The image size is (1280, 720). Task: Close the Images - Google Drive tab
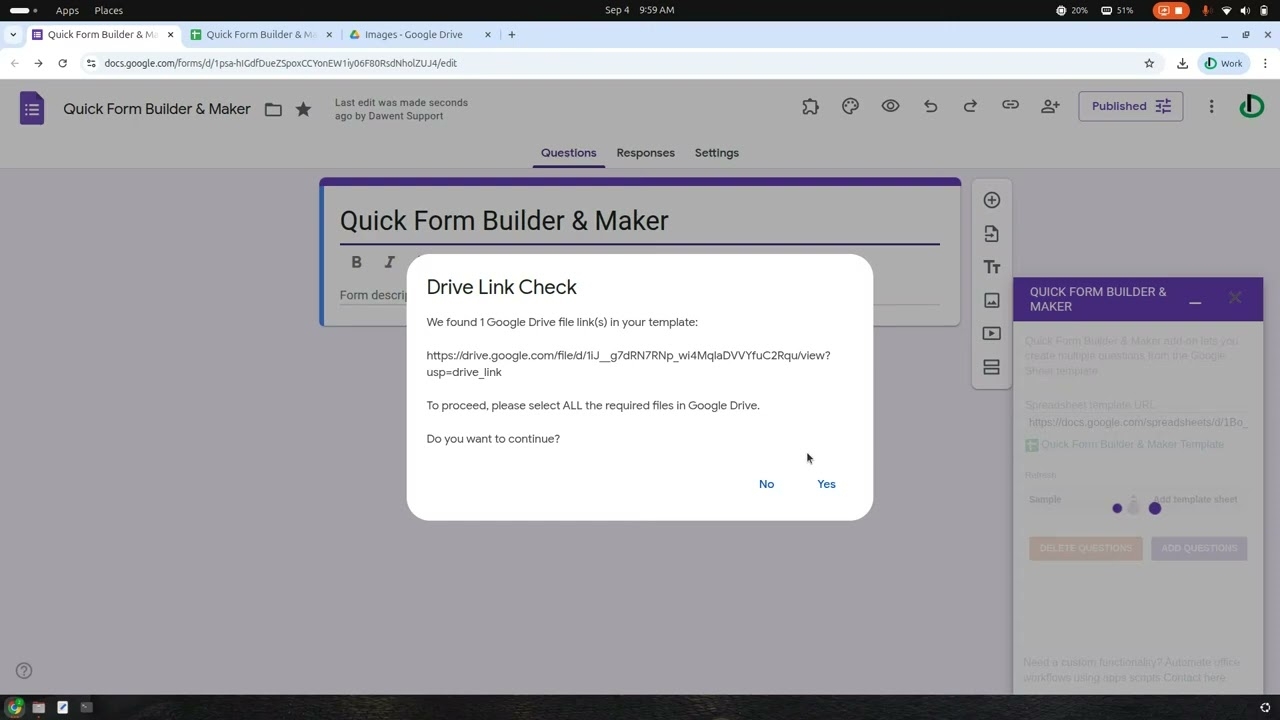click(488, 34)
